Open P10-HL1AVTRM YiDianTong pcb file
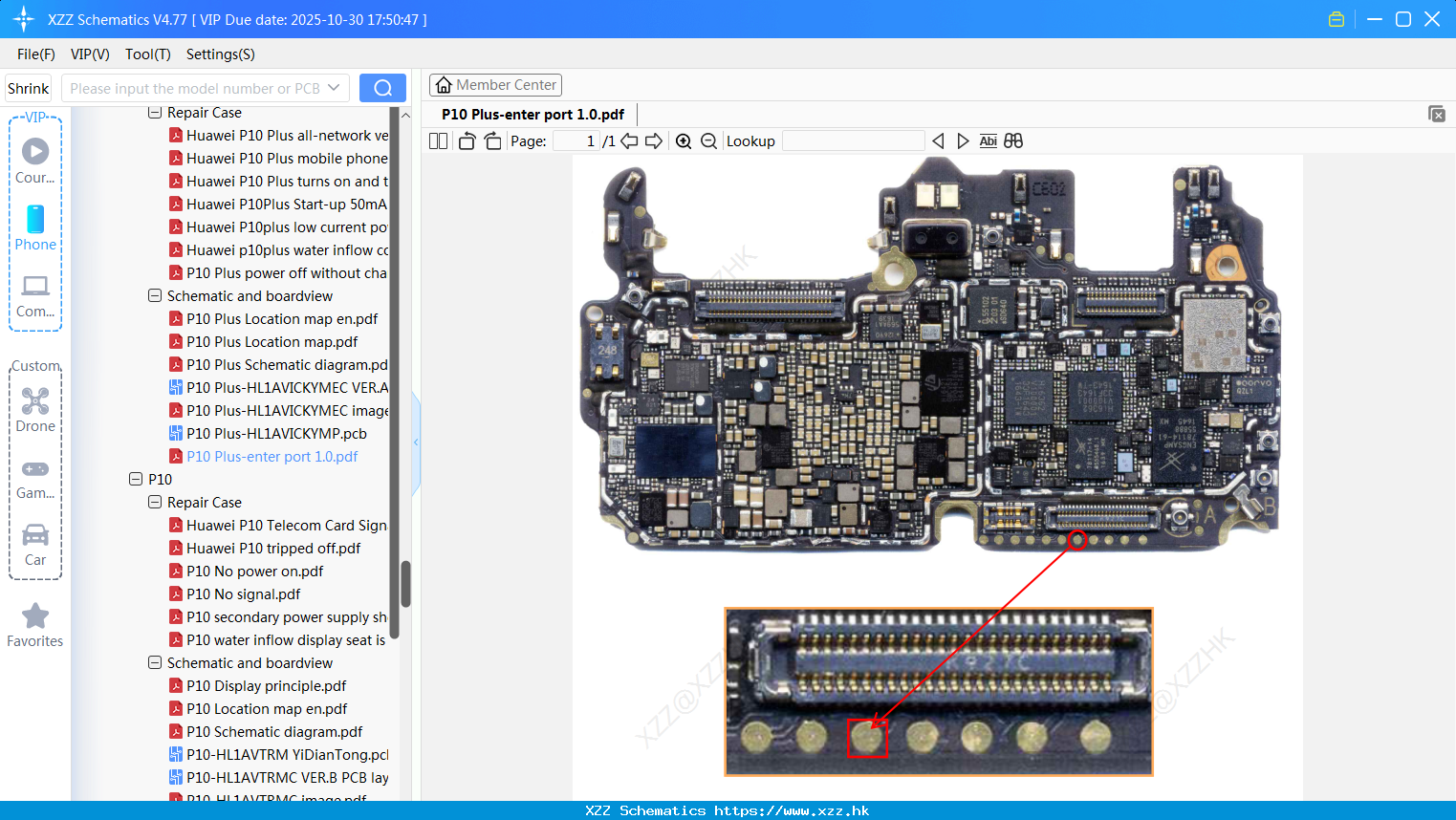 [278, 755]
